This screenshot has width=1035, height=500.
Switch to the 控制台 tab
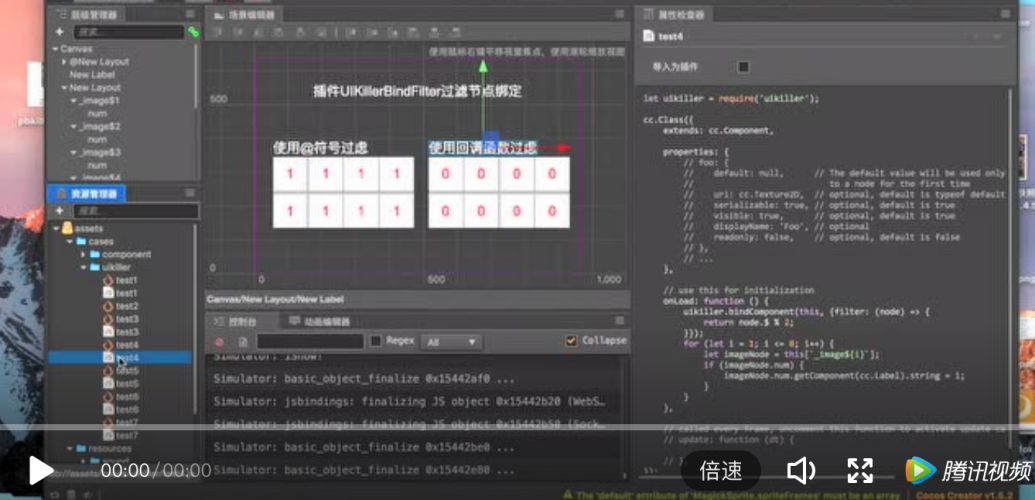[242, 322]
